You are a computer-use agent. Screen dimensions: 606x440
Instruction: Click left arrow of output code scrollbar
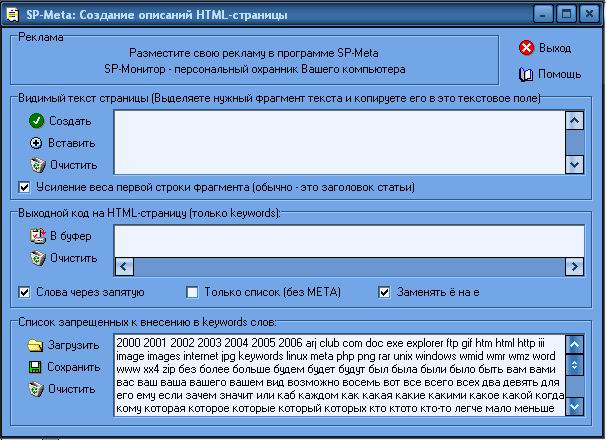pos(124,266)
